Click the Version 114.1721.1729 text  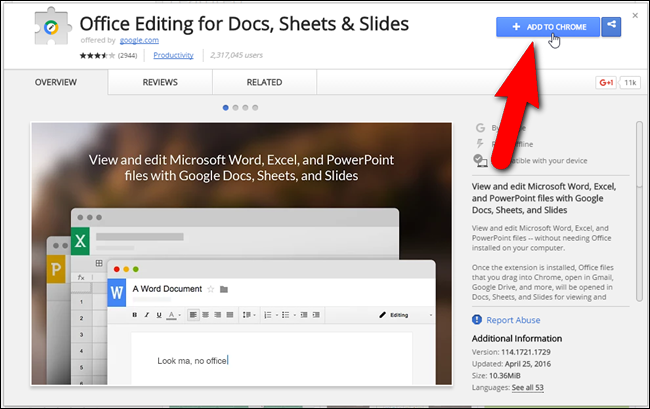(x=511, y=352)
